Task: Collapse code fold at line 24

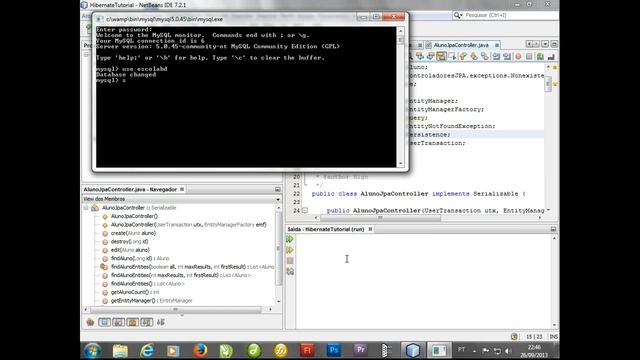Action: pos(305,210)
